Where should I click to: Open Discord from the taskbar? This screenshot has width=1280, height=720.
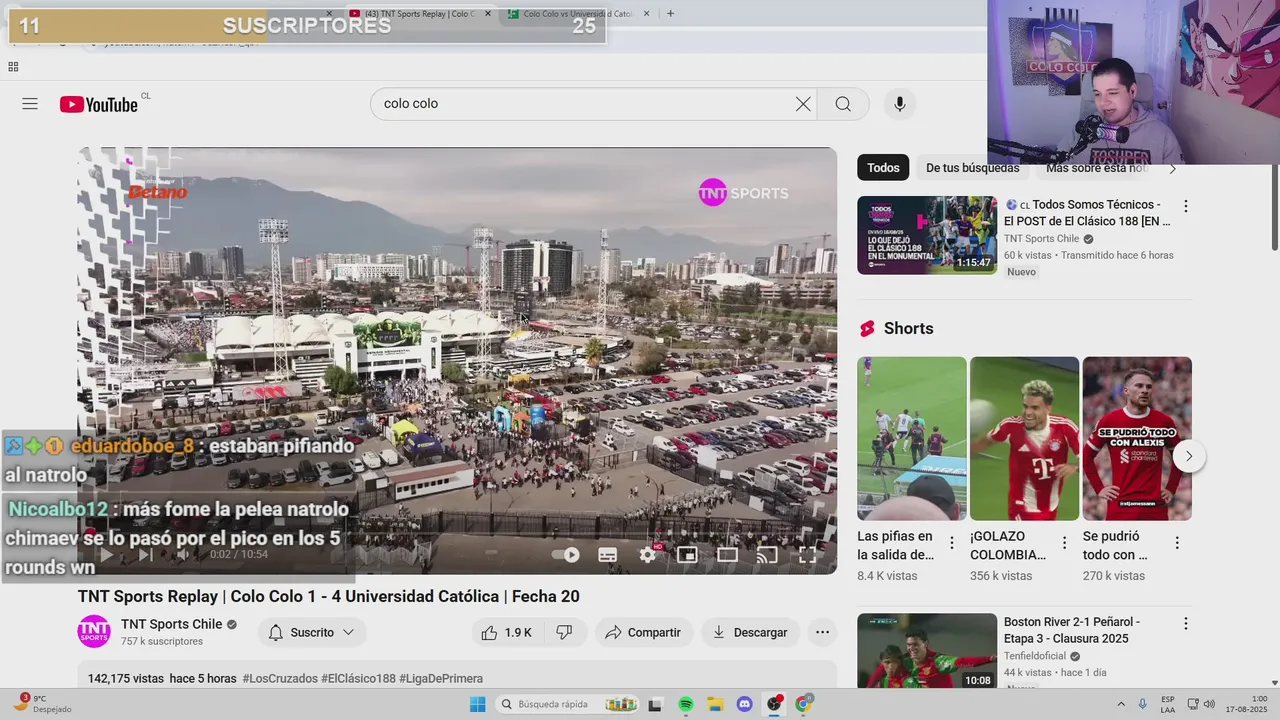(744, 704)
